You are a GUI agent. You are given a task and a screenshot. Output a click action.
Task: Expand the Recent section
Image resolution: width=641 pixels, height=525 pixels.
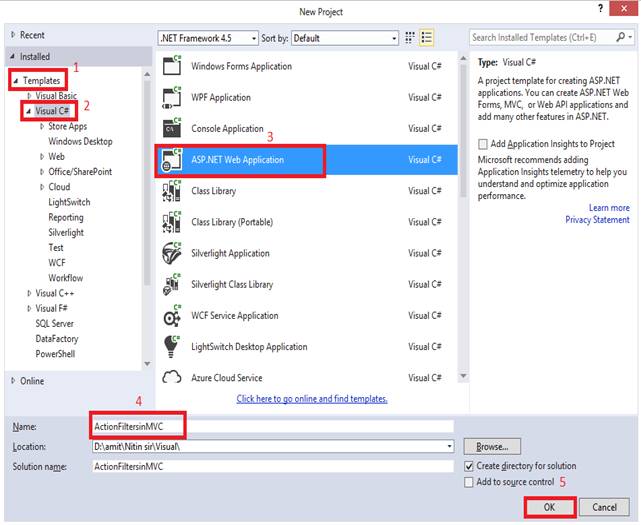coord(13,35)
